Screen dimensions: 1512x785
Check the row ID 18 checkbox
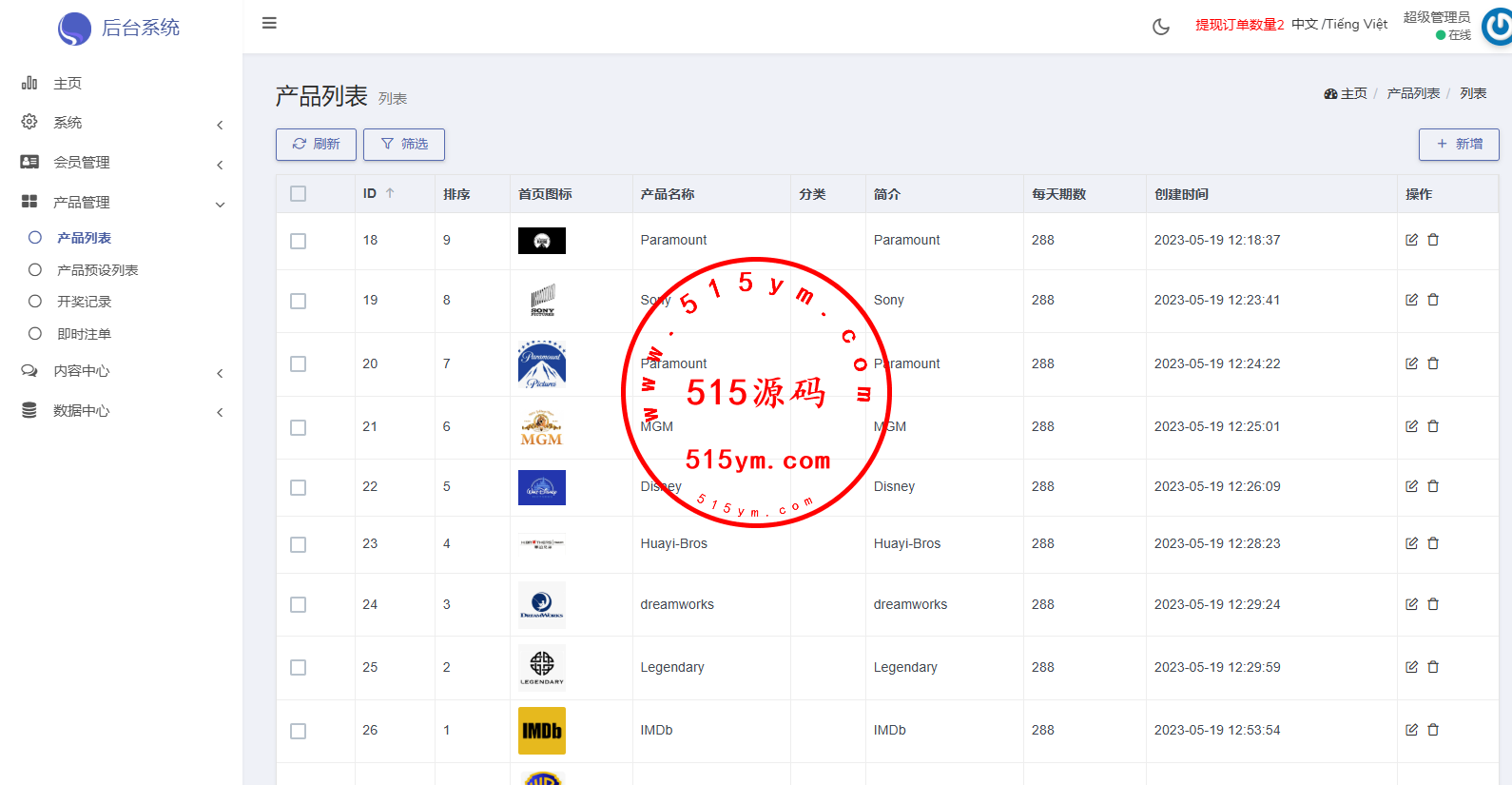[299, 241]
